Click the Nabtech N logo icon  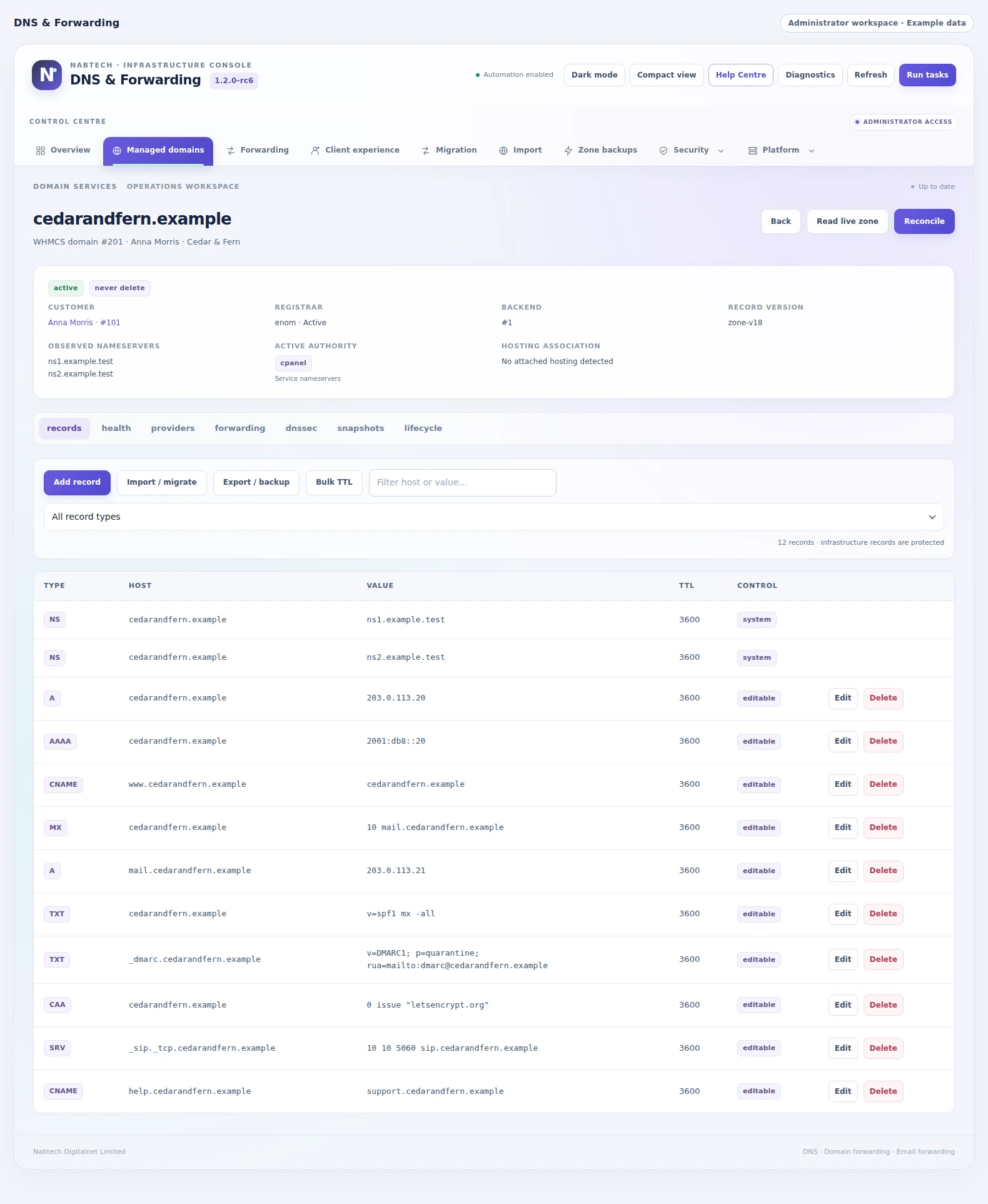[x=47, y=75]
